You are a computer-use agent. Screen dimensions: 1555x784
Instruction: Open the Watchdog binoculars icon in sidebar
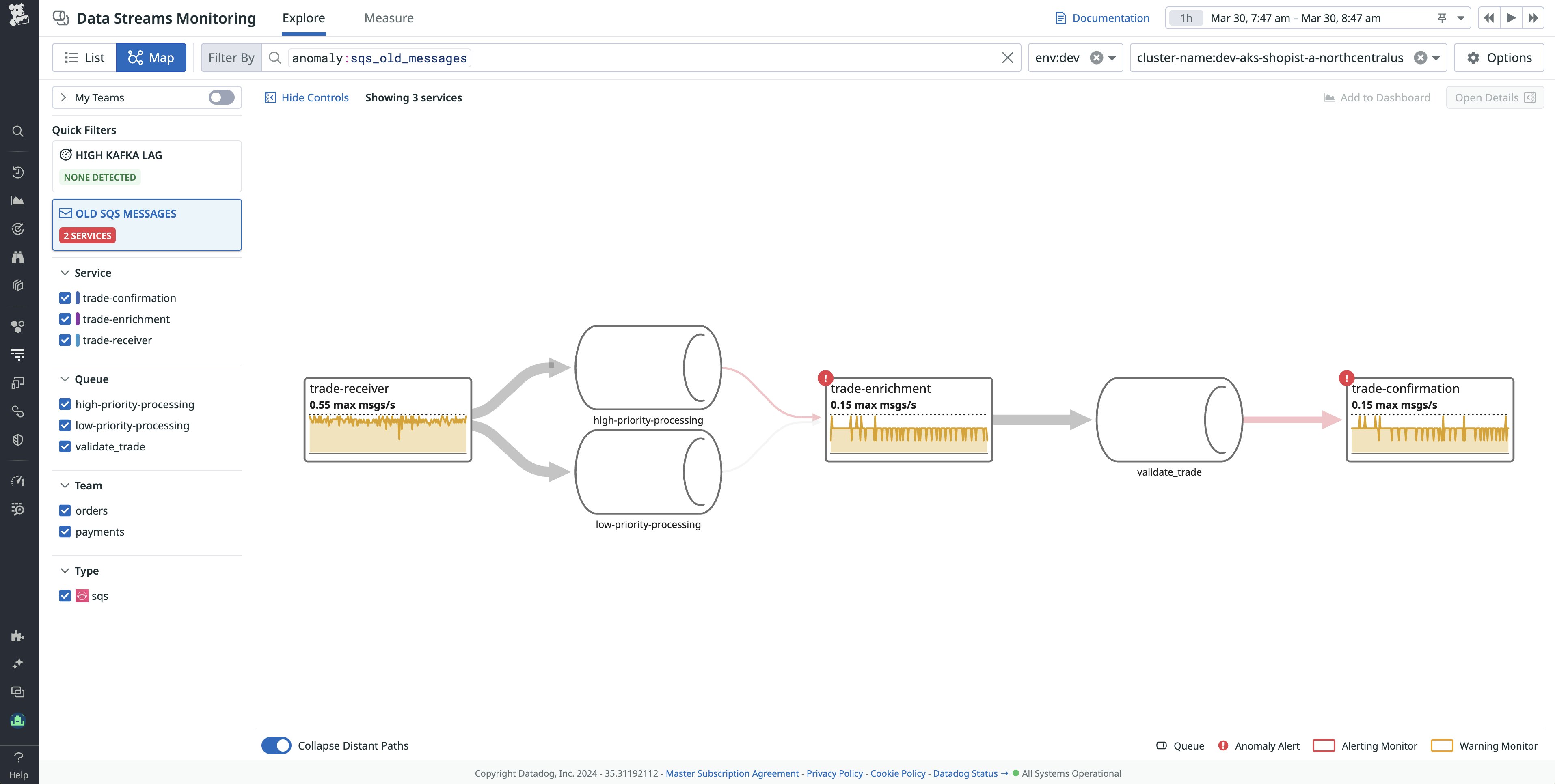pos(18,256)
